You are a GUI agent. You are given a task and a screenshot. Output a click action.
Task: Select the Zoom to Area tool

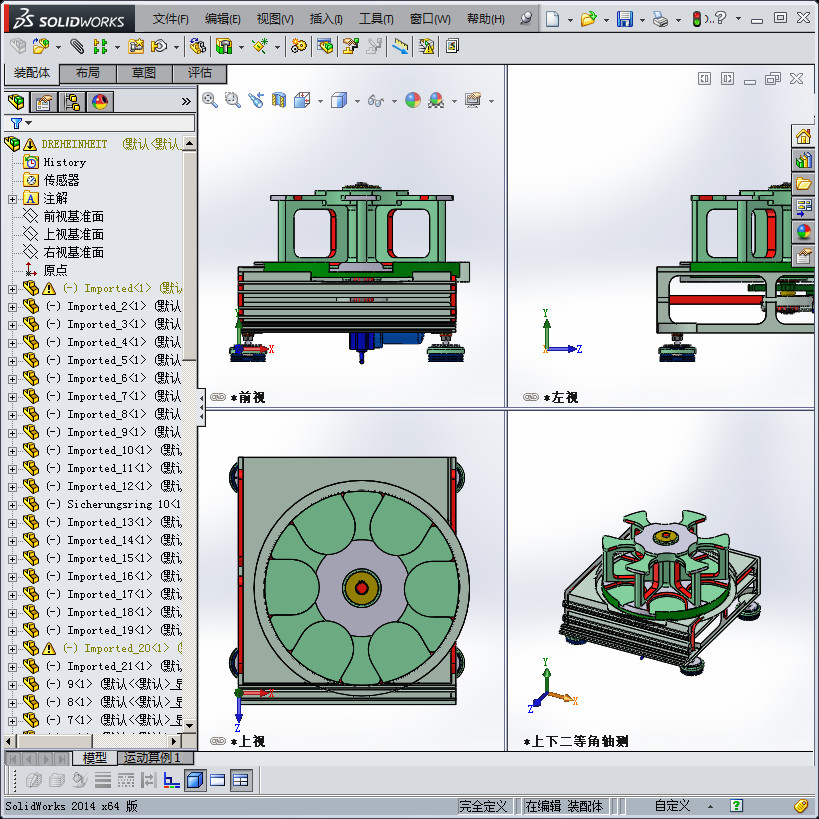233,102
